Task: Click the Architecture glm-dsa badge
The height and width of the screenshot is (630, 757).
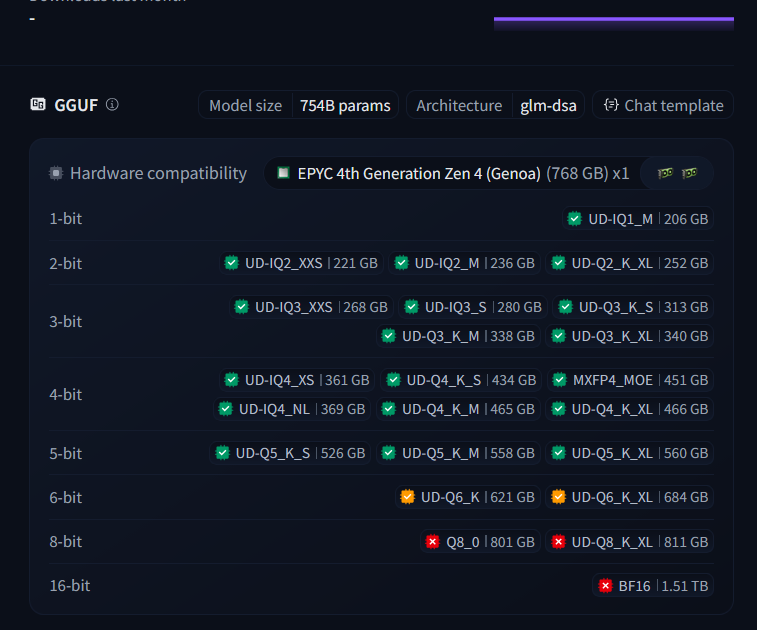Action: tap(495, 105)
